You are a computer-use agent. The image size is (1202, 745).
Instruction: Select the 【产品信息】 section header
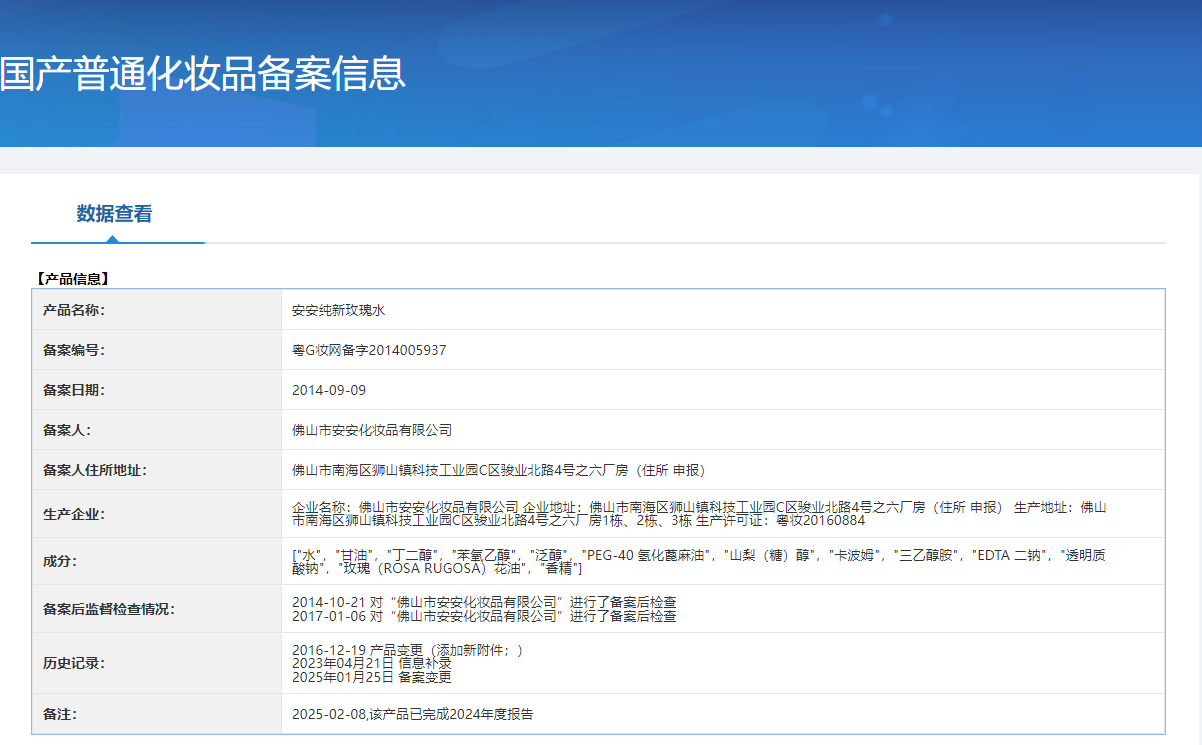71,279
